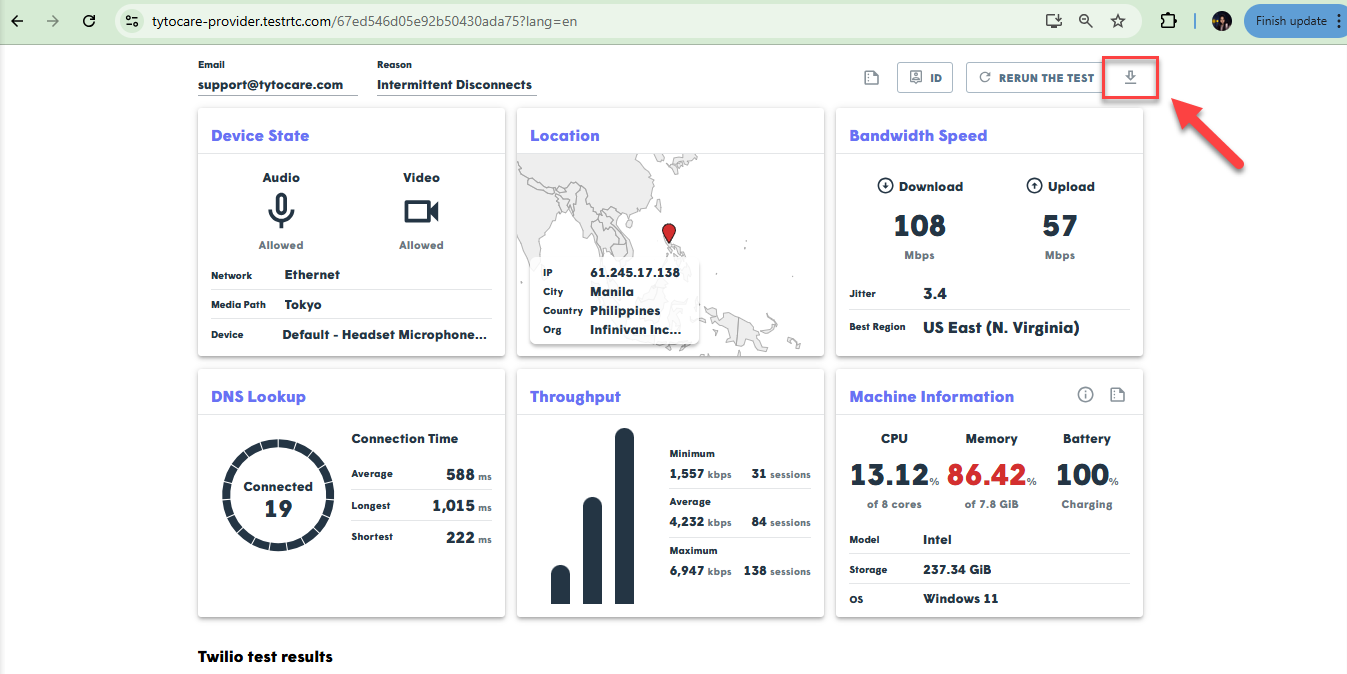Click the Email field support@tytocare.com
The width and height of the screenshot is (1347, 674).
tap(277, 85)
